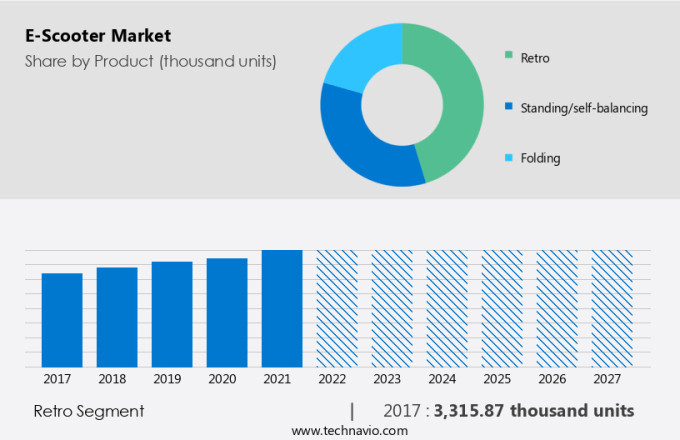Click the Retro legend color square
Screen dimensions: 680x440
pos(509,57)
